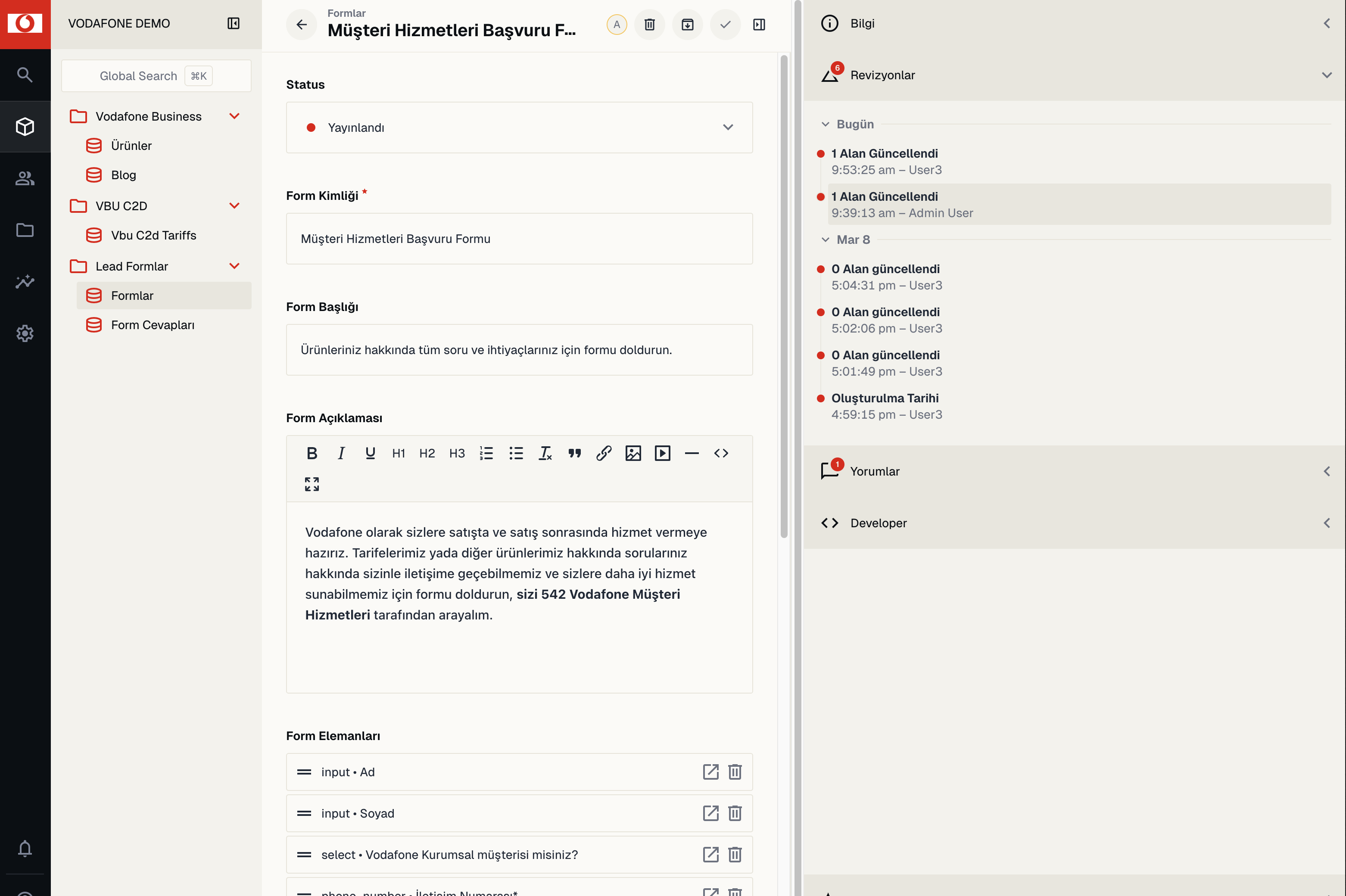Image resolution: width=1346 pixels, height=896 pixels.
Task: Go back using the arrow button
Action: click(x=301, y=25)
